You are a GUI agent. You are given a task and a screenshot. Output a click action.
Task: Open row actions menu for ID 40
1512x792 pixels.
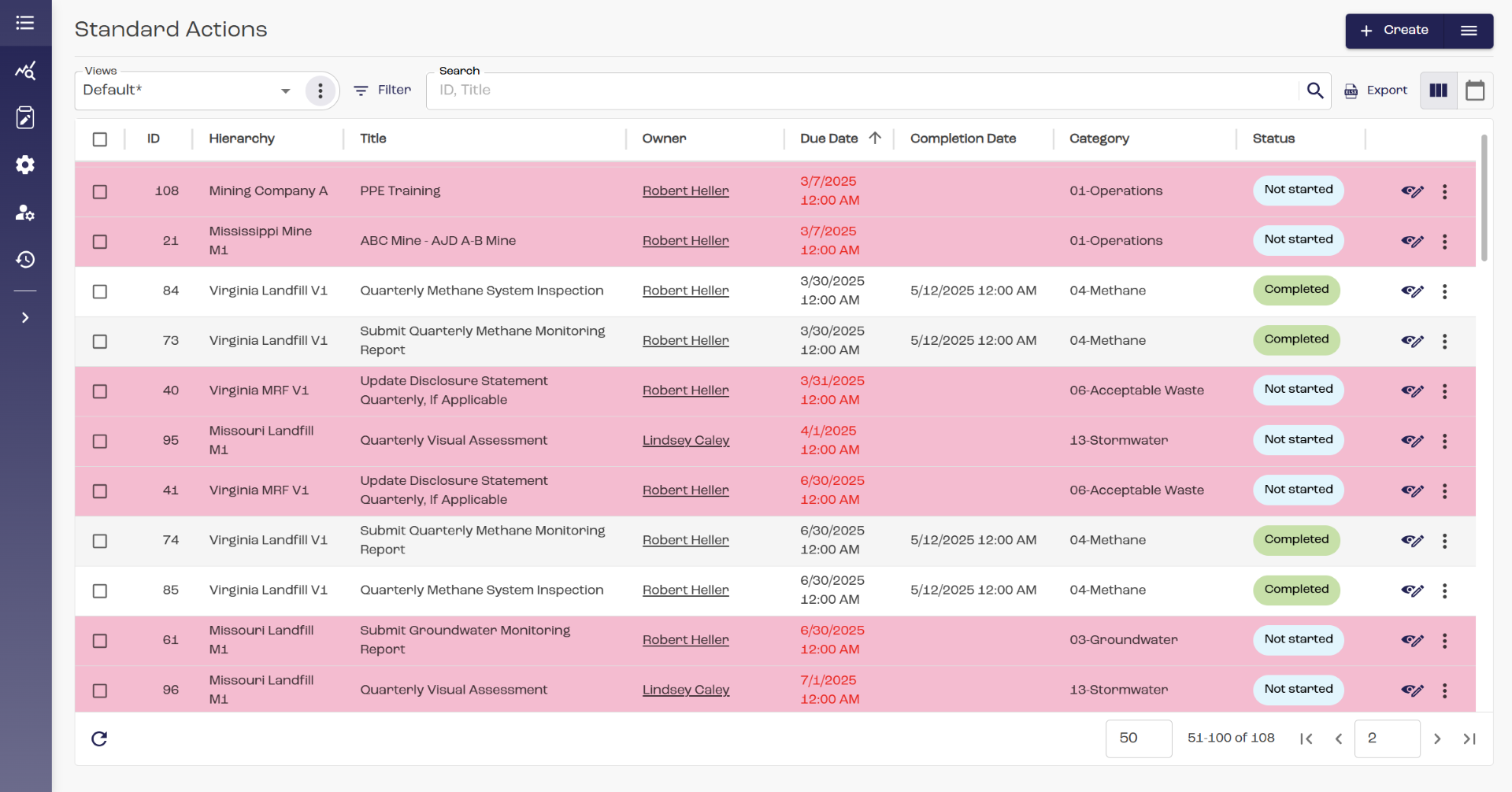click(x=1444, y=391)
